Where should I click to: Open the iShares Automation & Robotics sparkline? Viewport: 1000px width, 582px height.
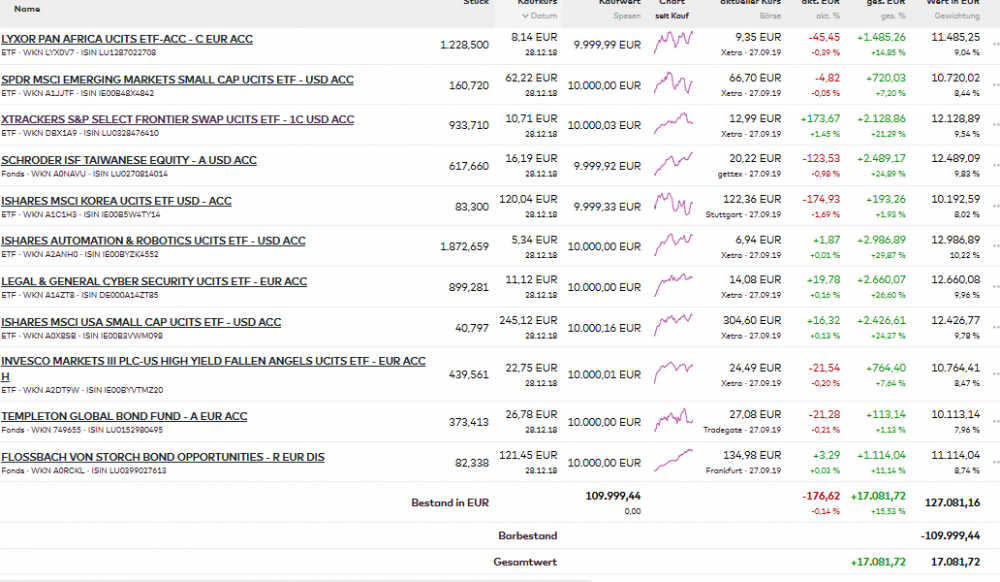[x=673, y=246]
